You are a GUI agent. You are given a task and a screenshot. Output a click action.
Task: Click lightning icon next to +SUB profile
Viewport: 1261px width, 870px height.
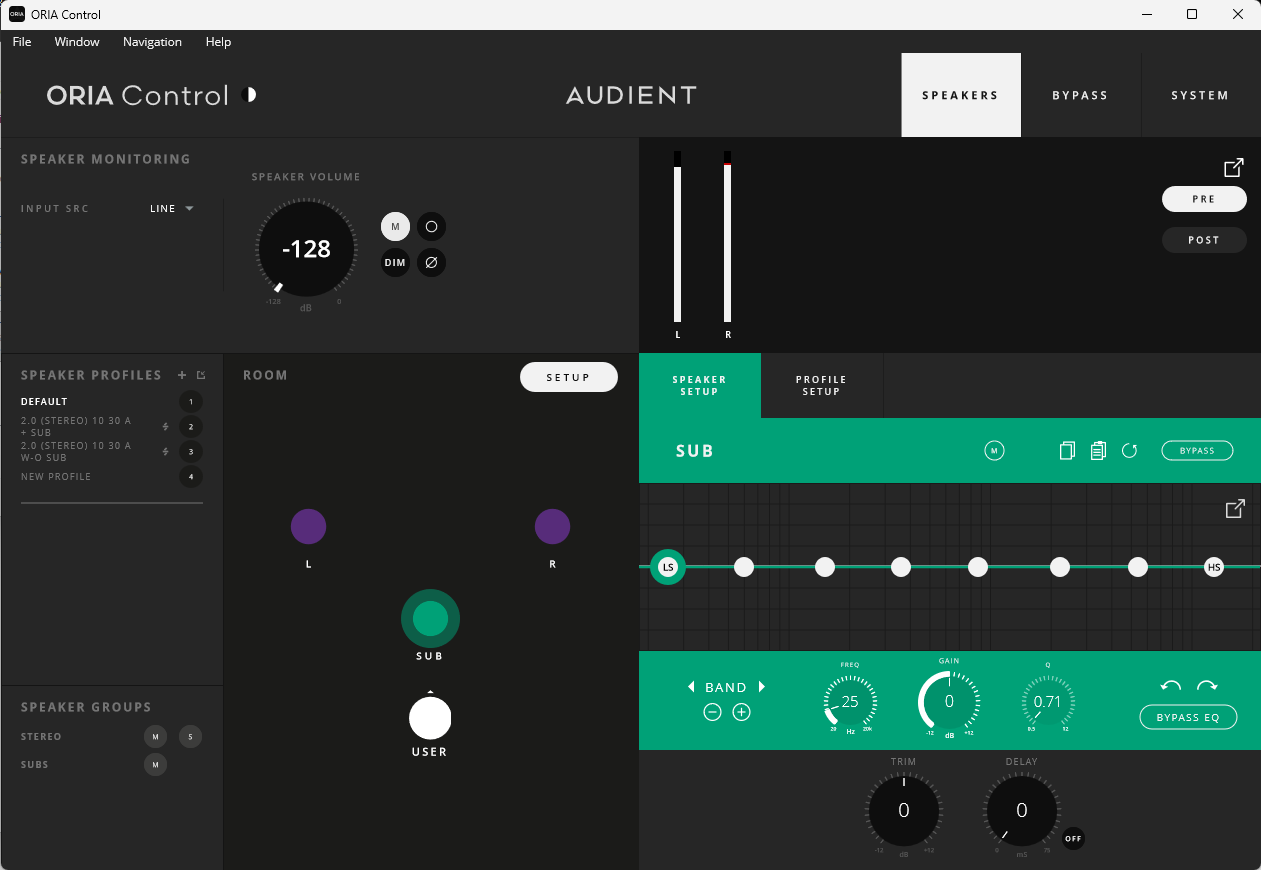pos(166,427)
